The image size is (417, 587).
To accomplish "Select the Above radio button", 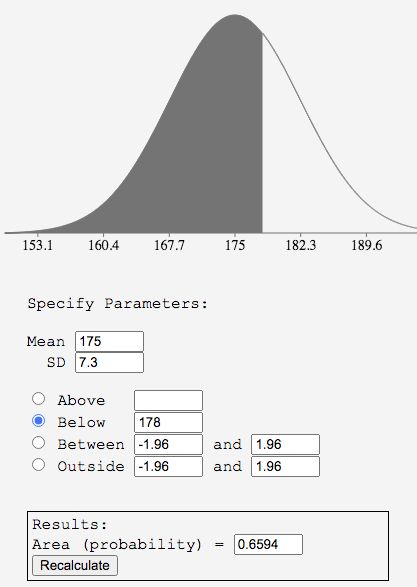I will [39, 399].
